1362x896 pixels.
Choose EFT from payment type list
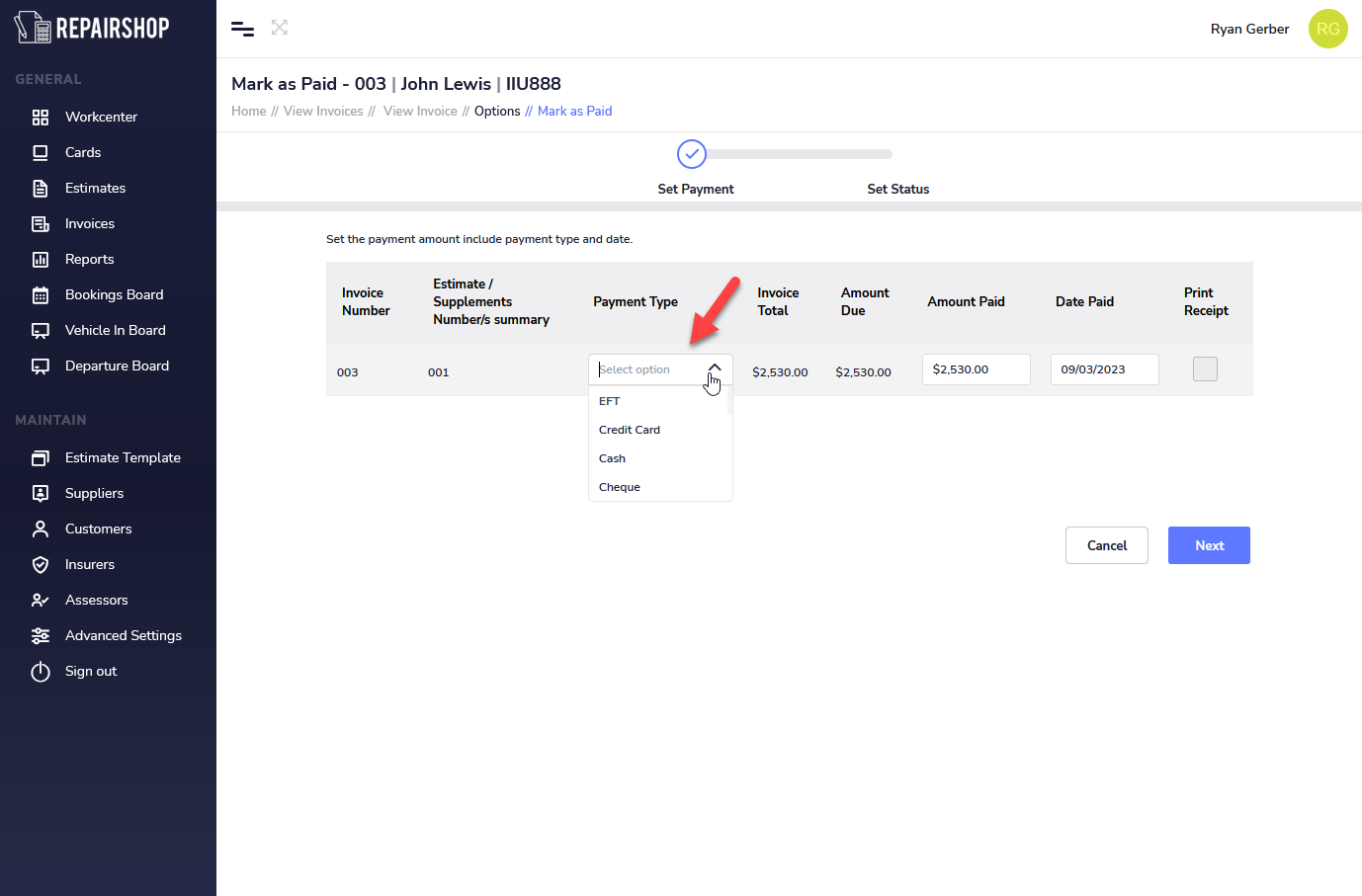click(610, 401)
